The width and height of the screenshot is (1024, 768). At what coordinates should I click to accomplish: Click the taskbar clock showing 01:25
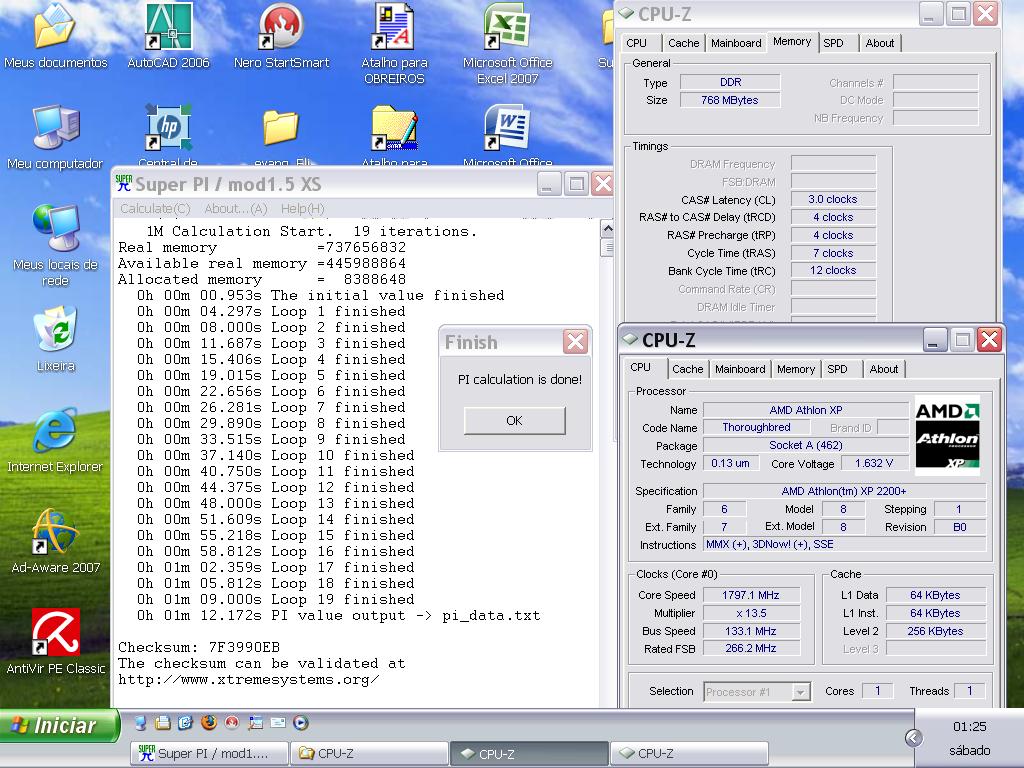click(969, 727)
